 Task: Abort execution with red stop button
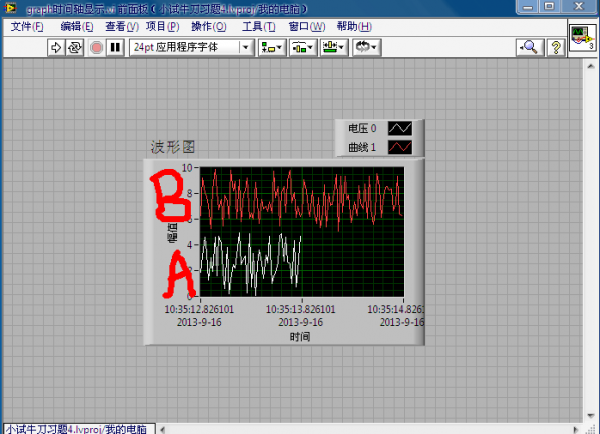[x=96, y=47]
